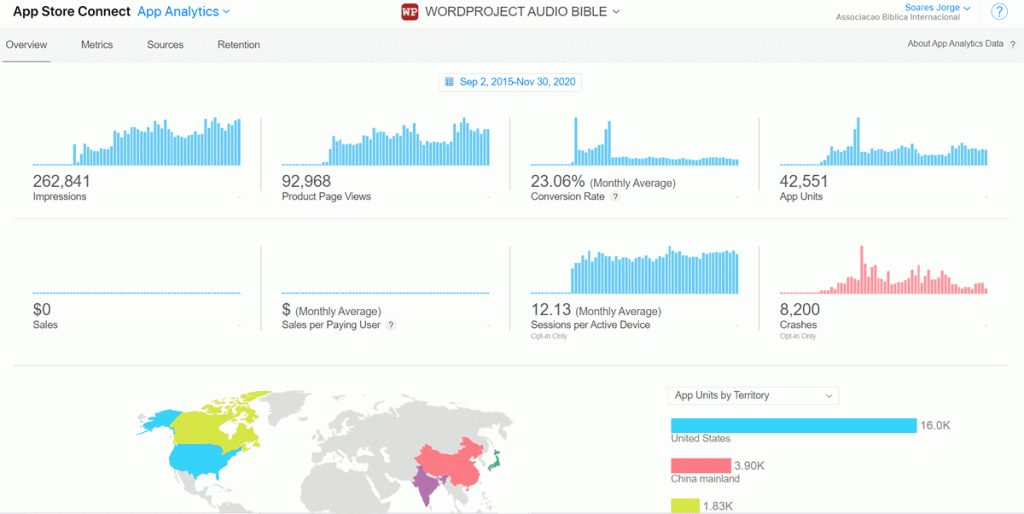The image size is (1024, 514).
Task: Click the WP app logo icon
Action: point(409,12)
